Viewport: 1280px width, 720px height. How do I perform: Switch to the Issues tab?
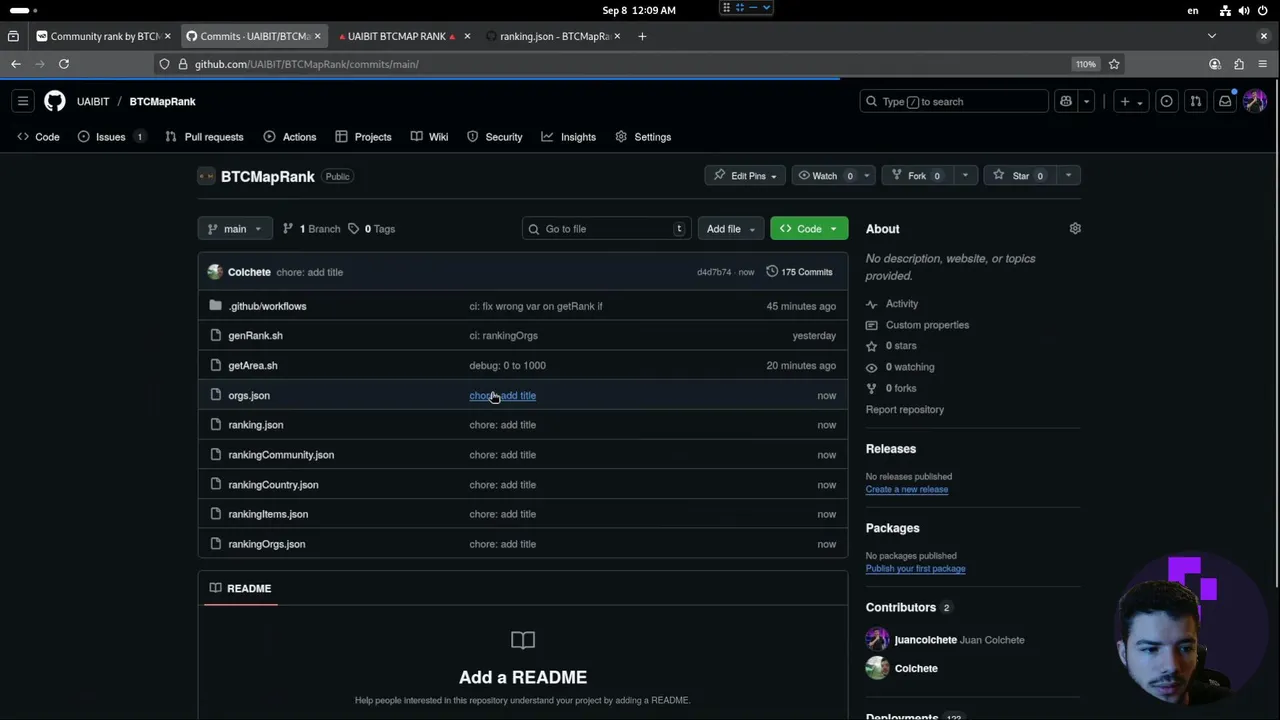click(110, 137)
